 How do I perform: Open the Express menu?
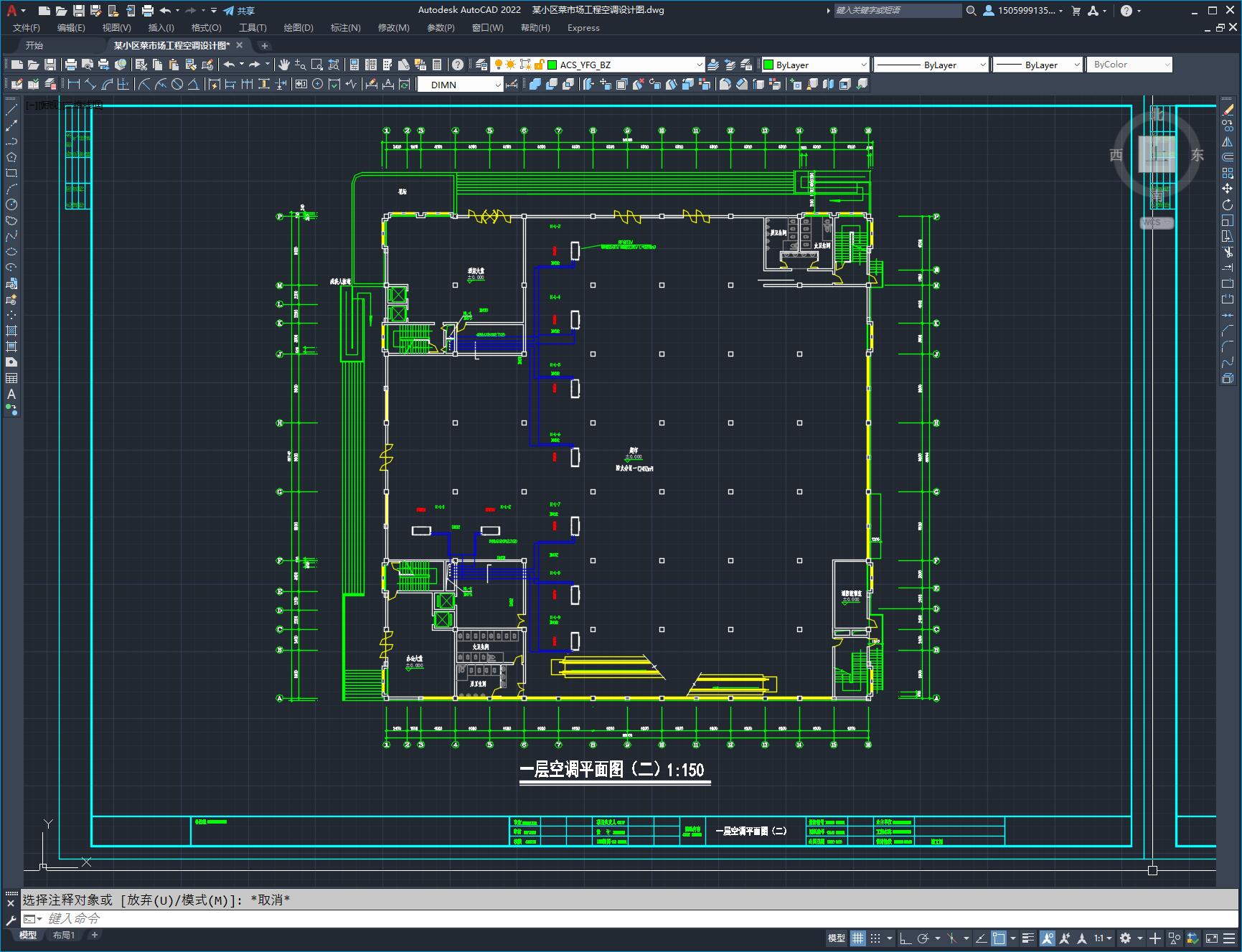pos(583,28)
